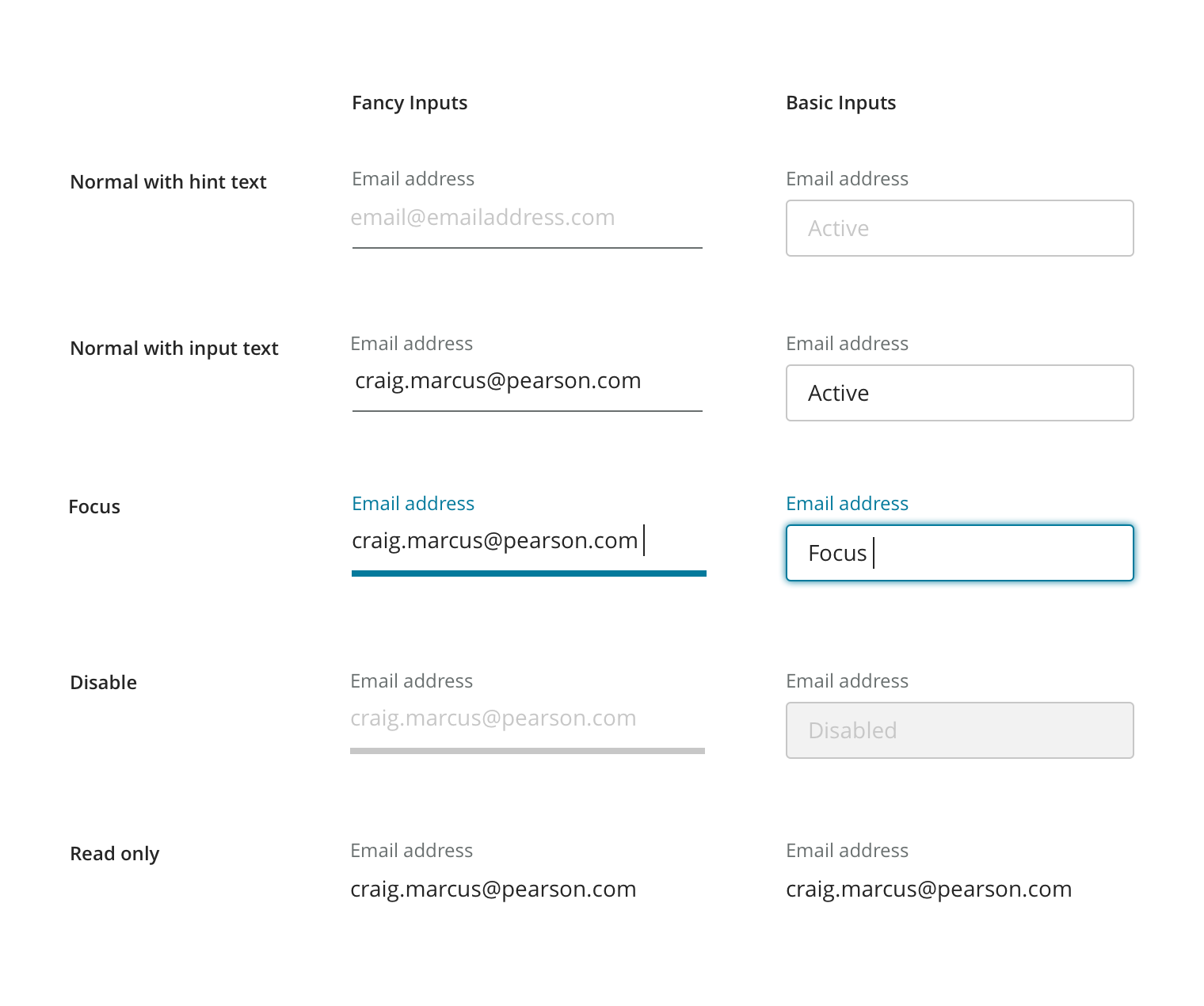Click the fancy email input with blue underline

[x=527, y=542]
